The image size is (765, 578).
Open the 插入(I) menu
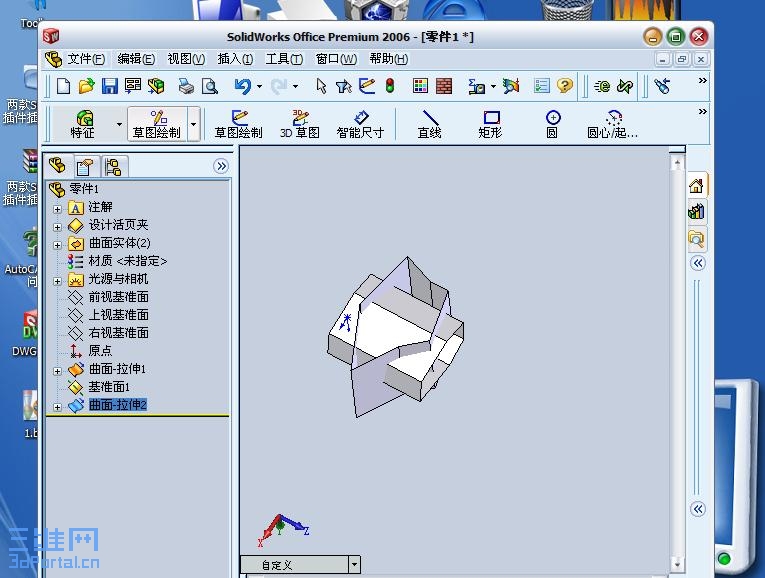[x=235, y=59]
